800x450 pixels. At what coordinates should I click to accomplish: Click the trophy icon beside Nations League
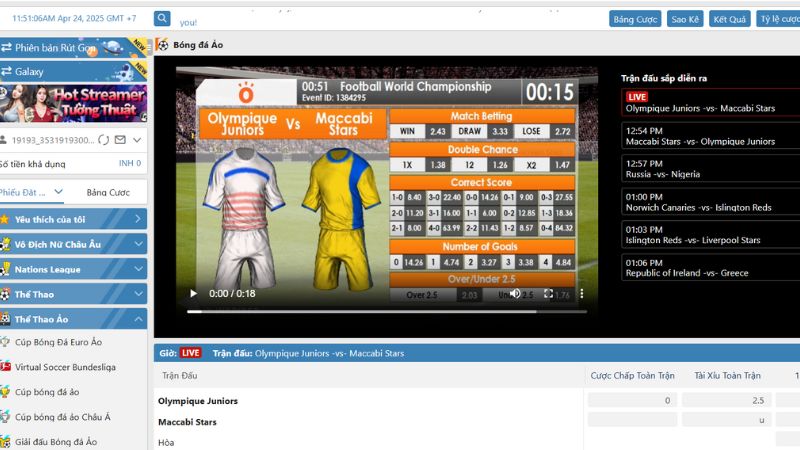click(5, 268)
